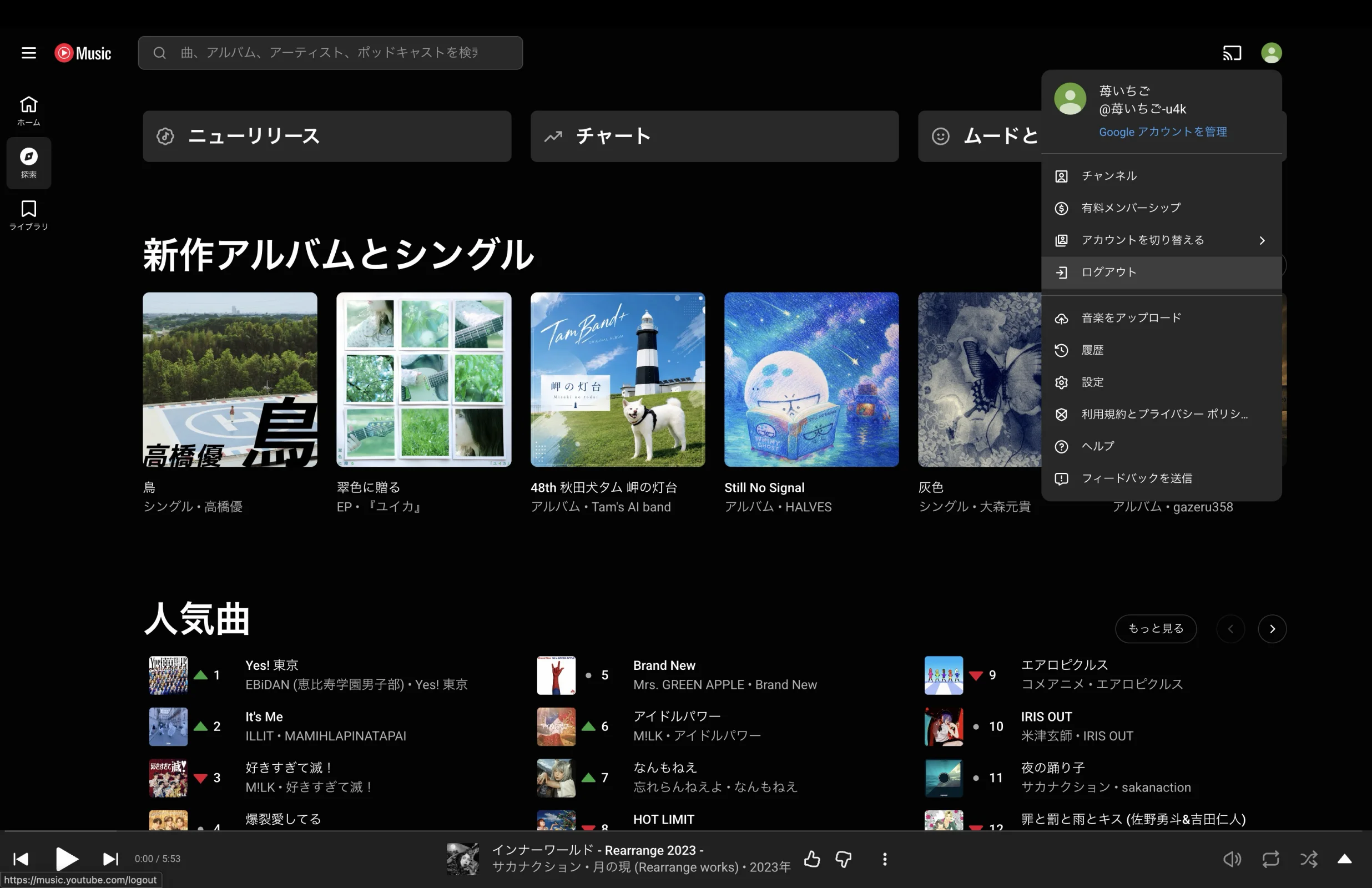Open ヘルプ from the account menu
The width and height of the screenshot is (1372, 888).
click(x=1162, y=446)
